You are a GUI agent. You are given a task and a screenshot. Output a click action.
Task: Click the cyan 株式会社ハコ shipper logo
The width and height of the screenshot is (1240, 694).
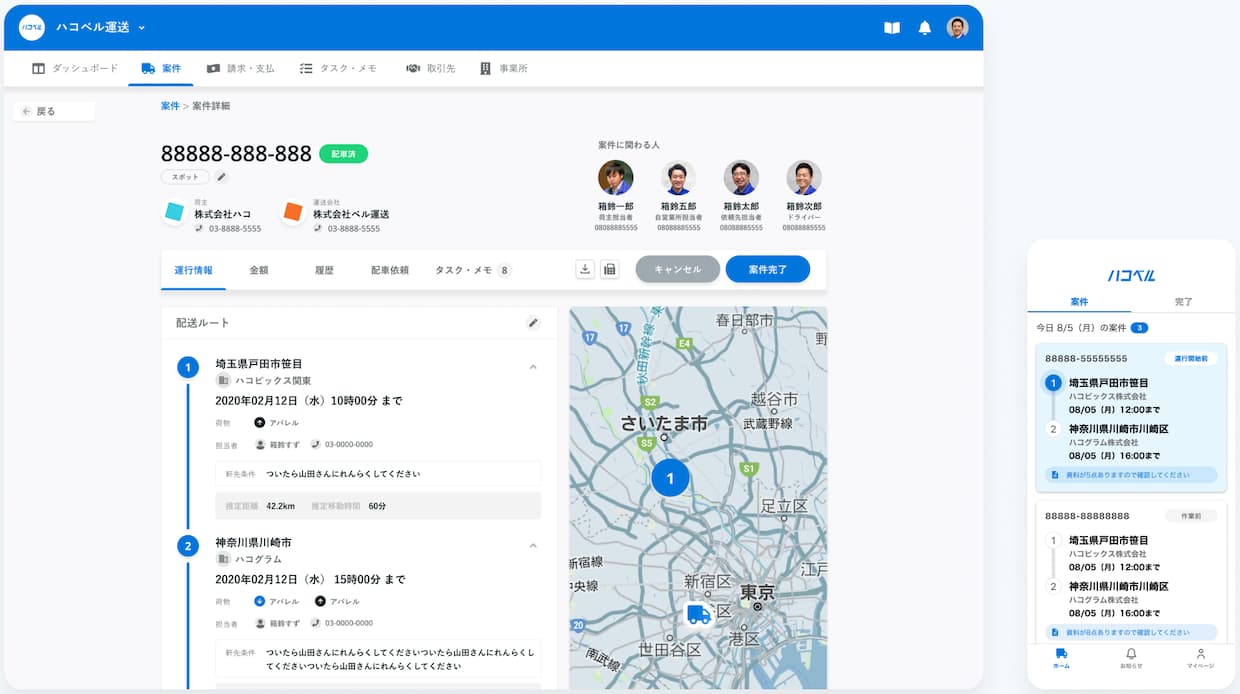tap(174, 212)
